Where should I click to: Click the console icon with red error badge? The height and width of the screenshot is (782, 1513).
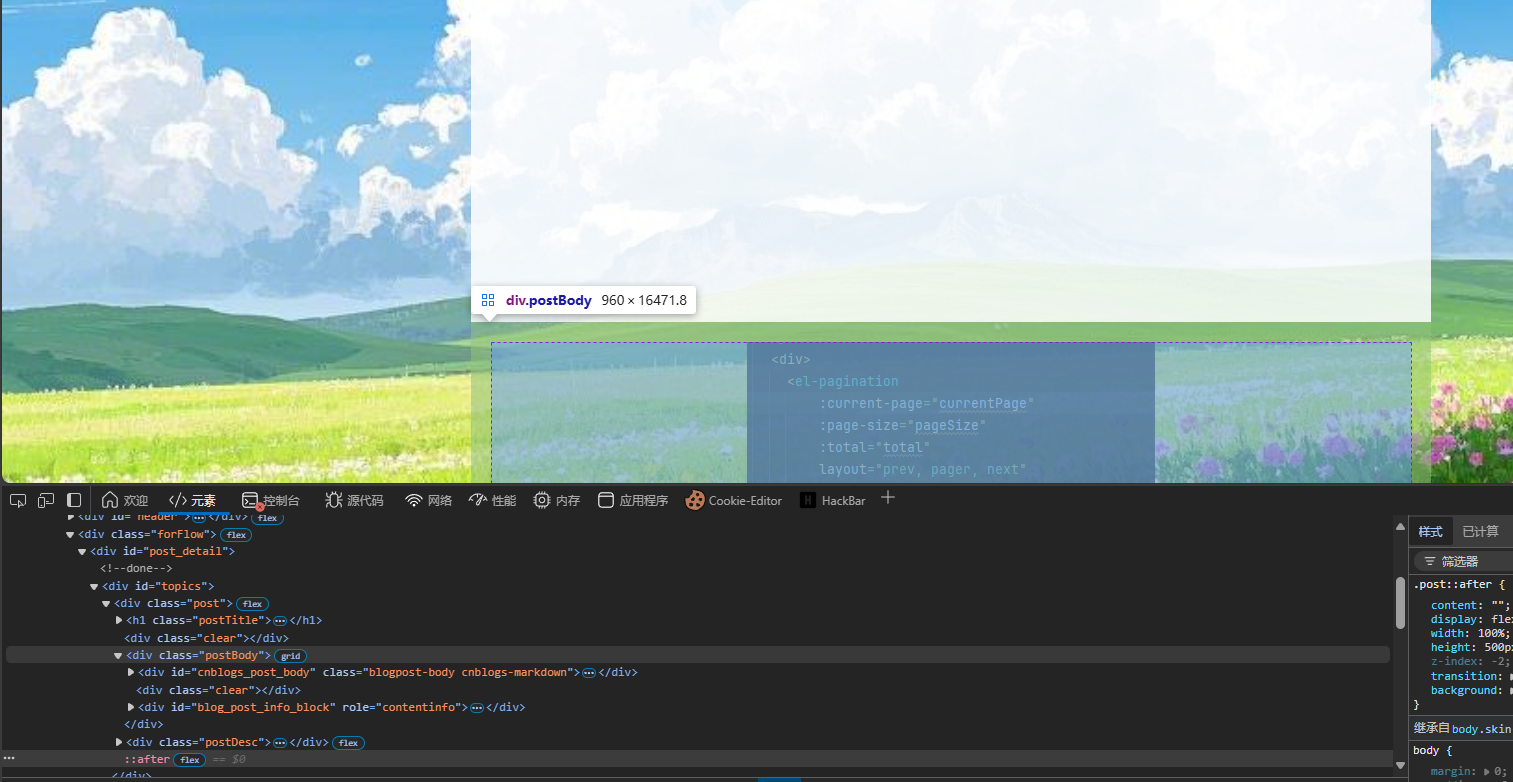(x=251, y=500)
